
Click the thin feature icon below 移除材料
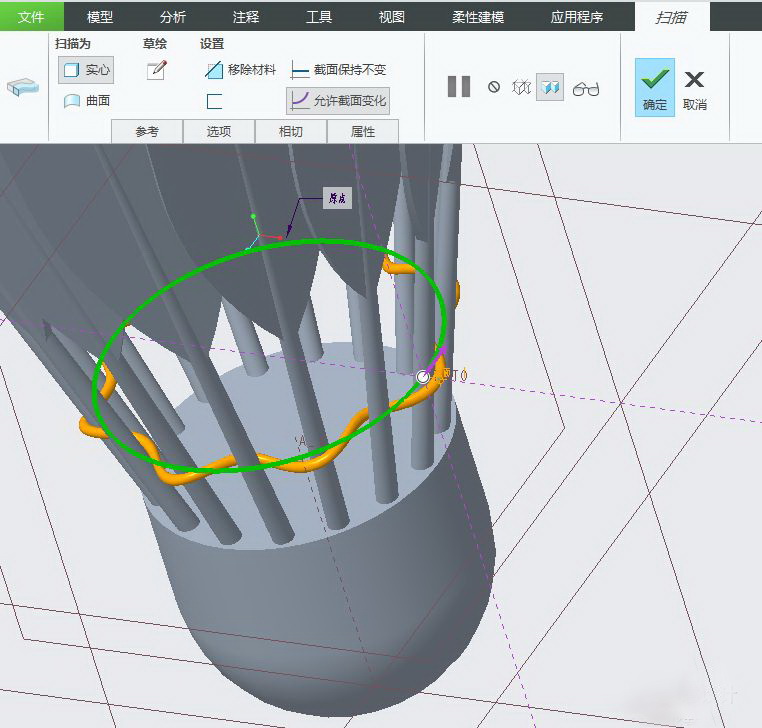coord(214,101)
